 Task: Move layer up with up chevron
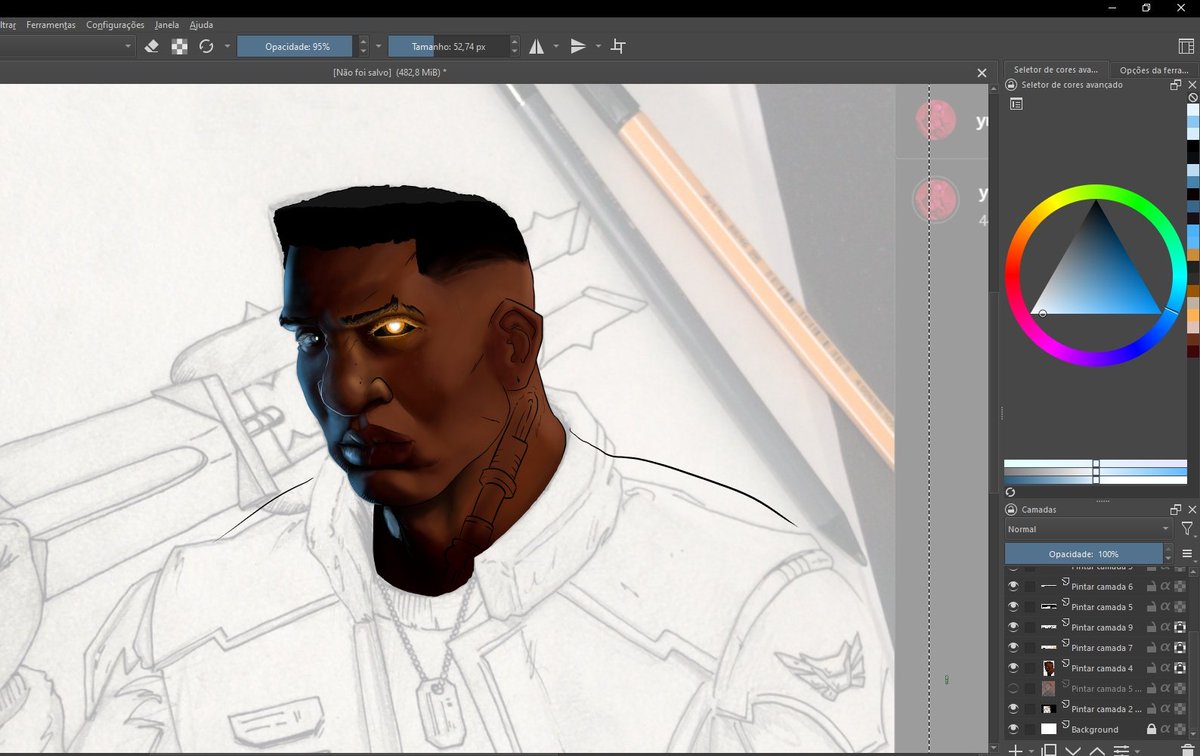(1097, 750)
